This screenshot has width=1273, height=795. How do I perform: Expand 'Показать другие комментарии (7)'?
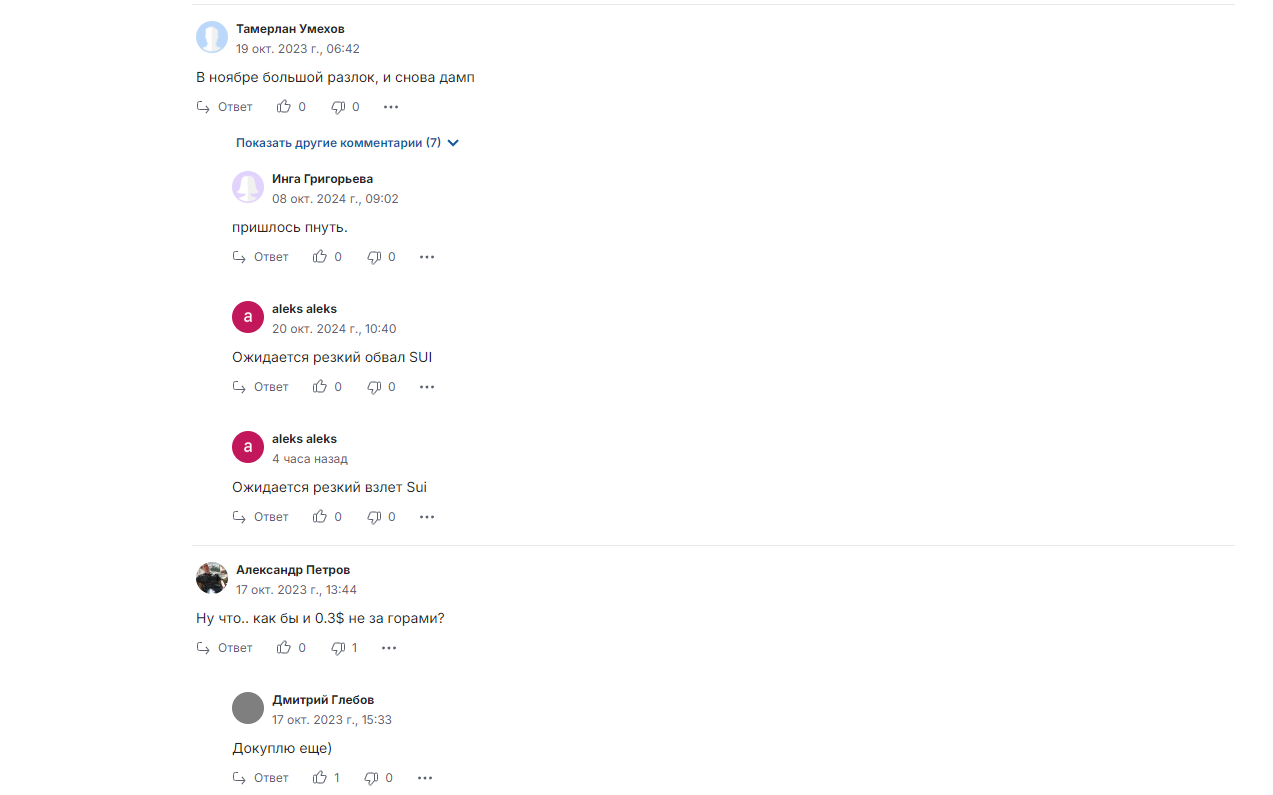point(347,143)
